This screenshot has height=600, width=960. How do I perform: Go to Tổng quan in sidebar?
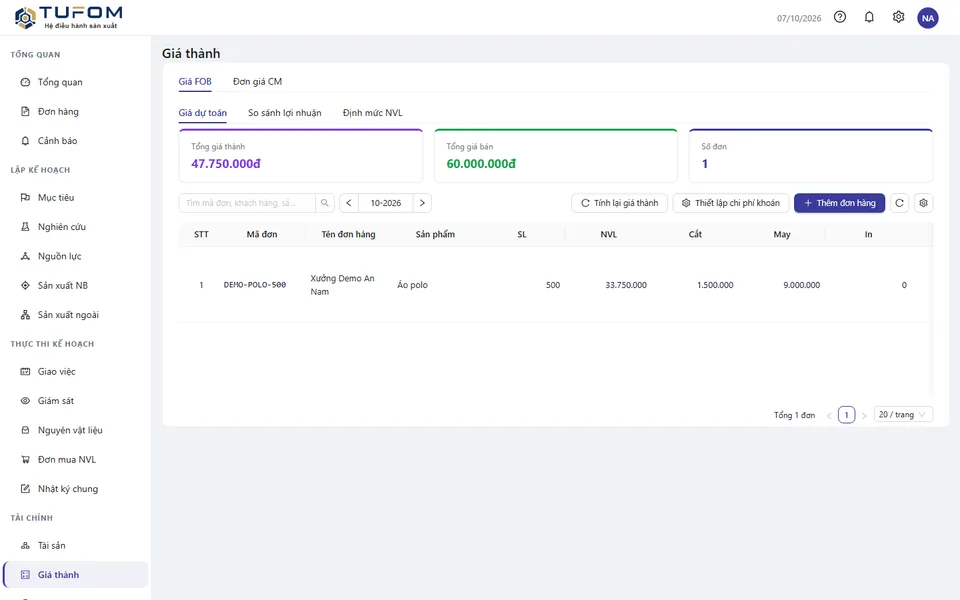pos(75,82)
